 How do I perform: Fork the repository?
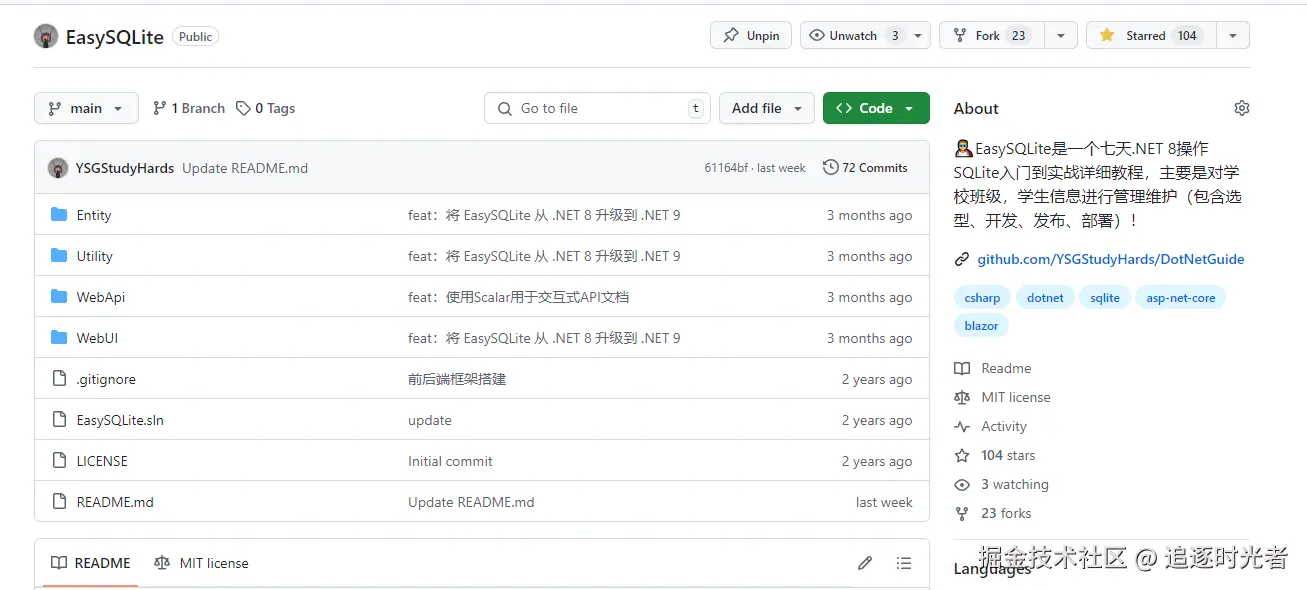click(x=991, y=35)
